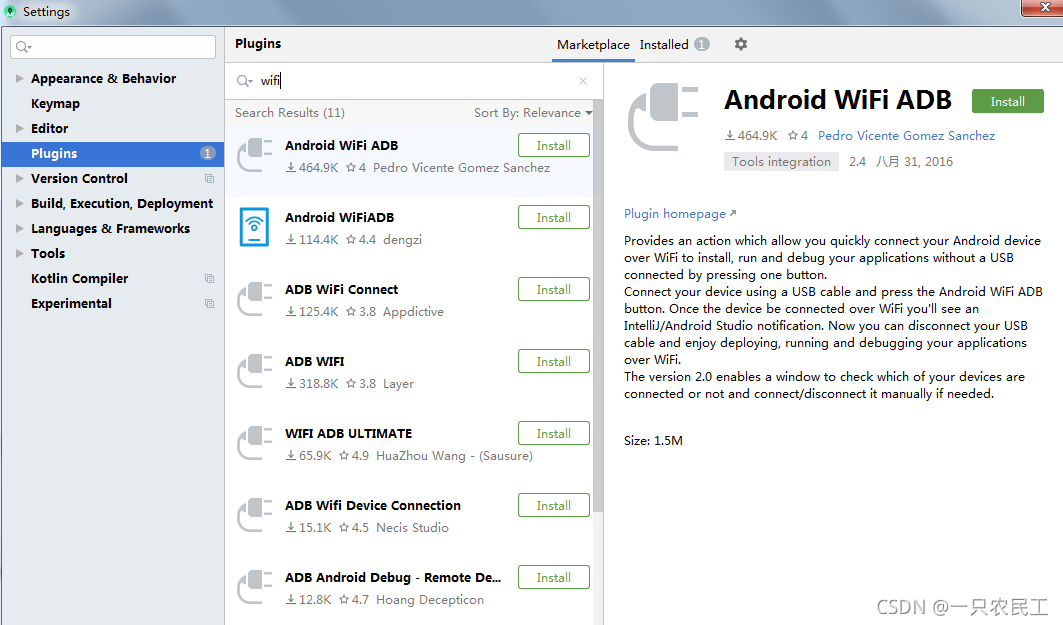Image resolution: width=1063 pixels, height=625 pixels.
Task: Install Android WiFi ADB from the list
Action: (553, 145)
